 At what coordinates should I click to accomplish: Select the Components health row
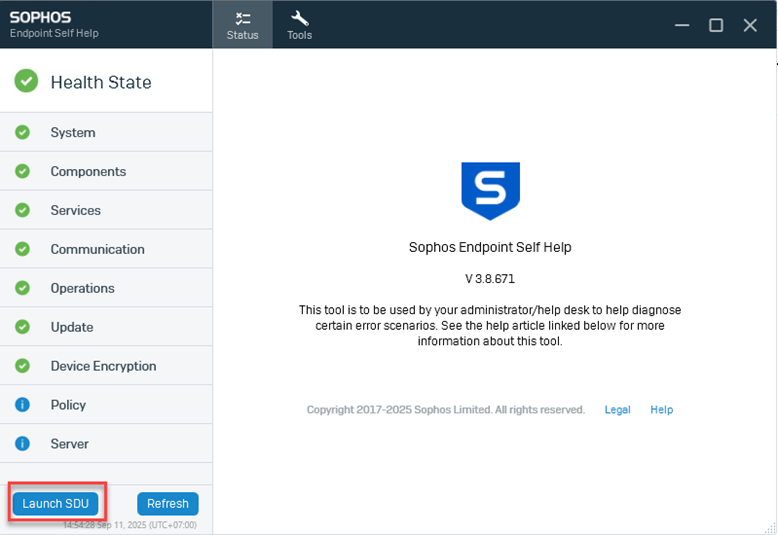(106, 171)
